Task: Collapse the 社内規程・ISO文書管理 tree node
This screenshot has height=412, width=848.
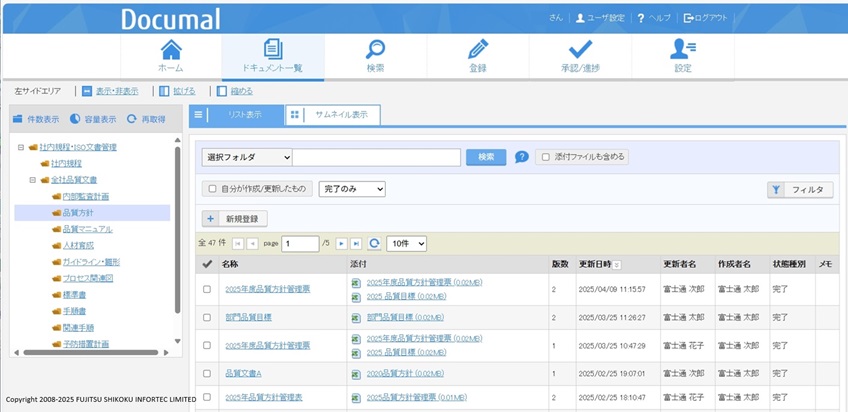Action: coord(21,147)
